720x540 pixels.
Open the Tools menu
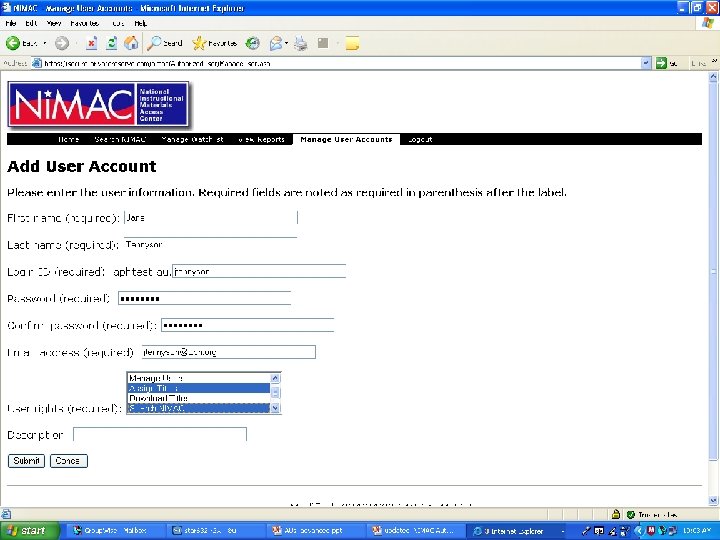(x=118, y=23)
